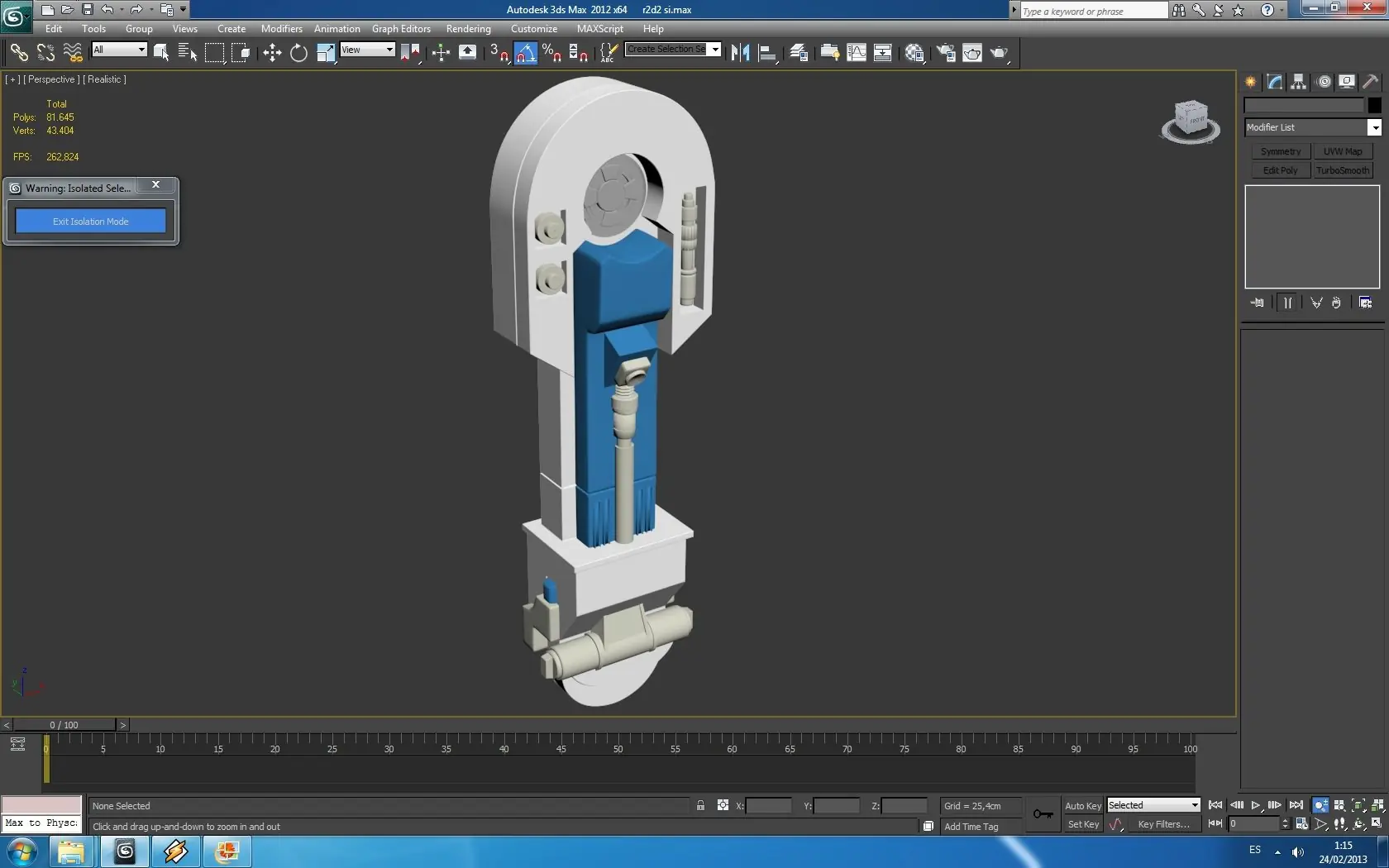Screen dimensions: 1389x868
Task: Open the Rendering menu
Action: (469, 29)
